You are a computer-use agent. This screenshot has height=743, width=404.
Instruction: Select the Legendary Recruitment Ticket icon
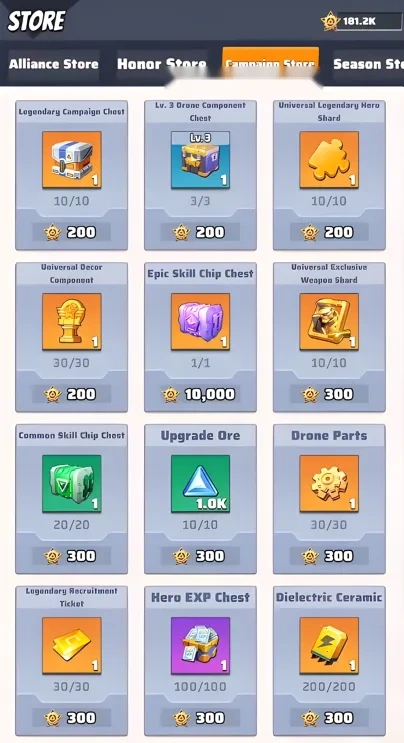pyautogui.click(x=72, y=646)
